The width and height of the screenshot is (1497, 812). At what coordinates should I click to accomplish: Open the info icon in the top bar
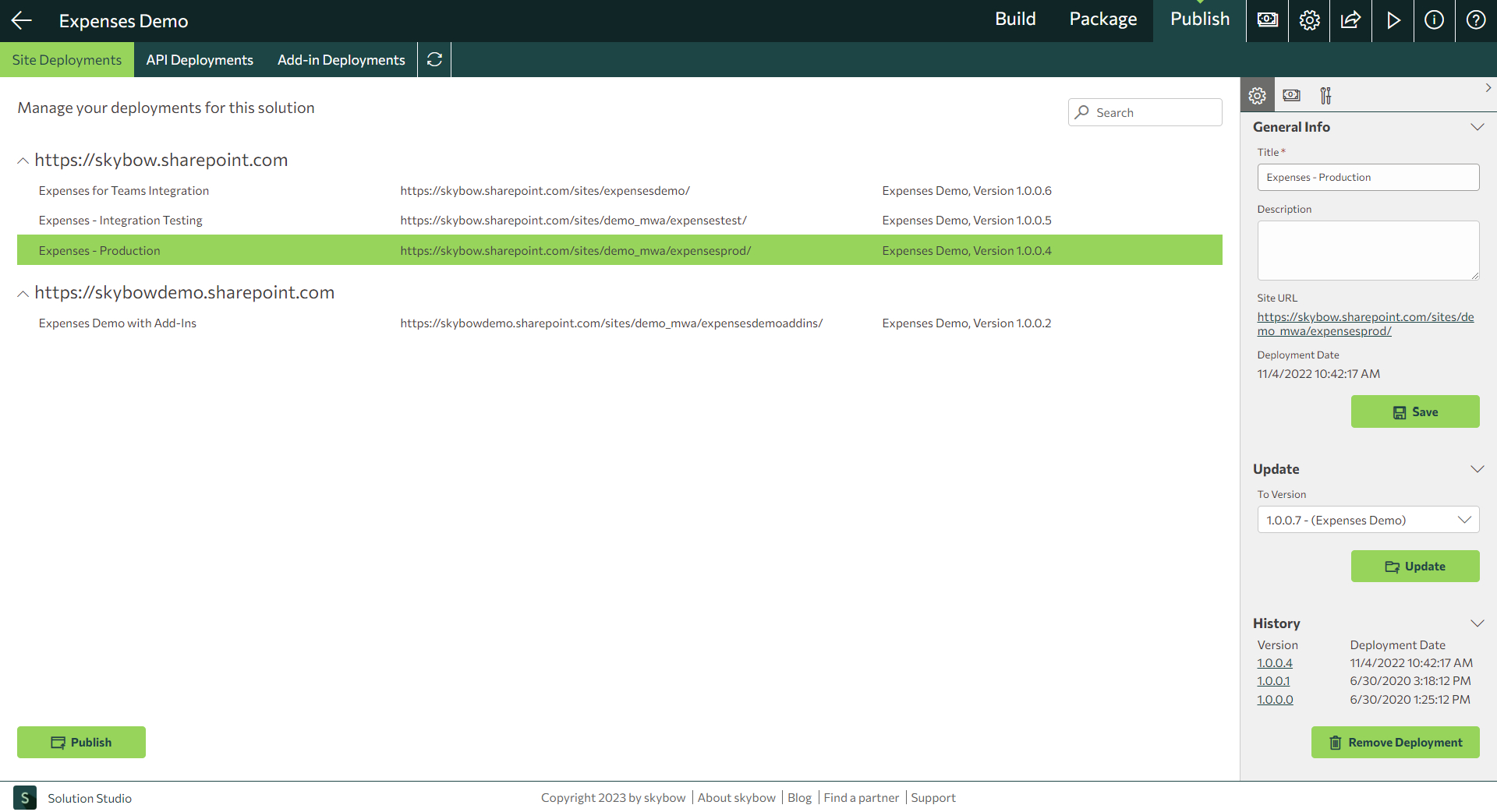(1434, 21)
